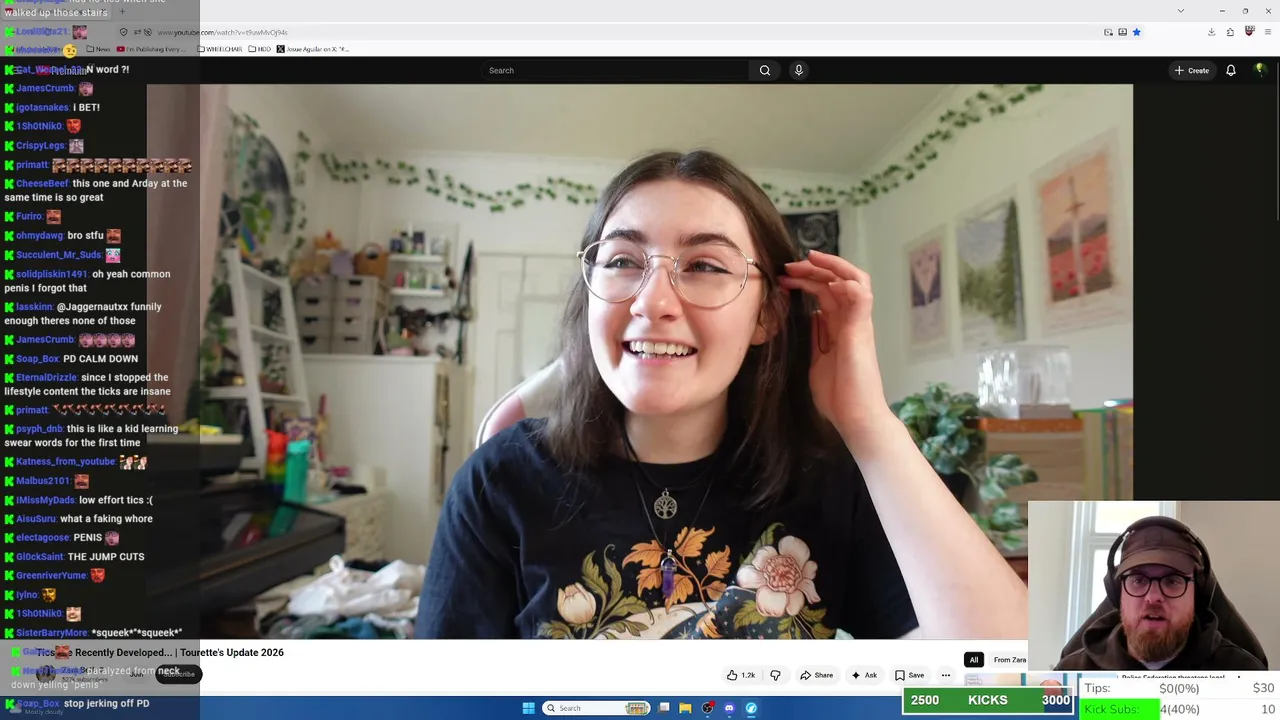Expand the browser tab list chevron

[x=1181, y=11]
